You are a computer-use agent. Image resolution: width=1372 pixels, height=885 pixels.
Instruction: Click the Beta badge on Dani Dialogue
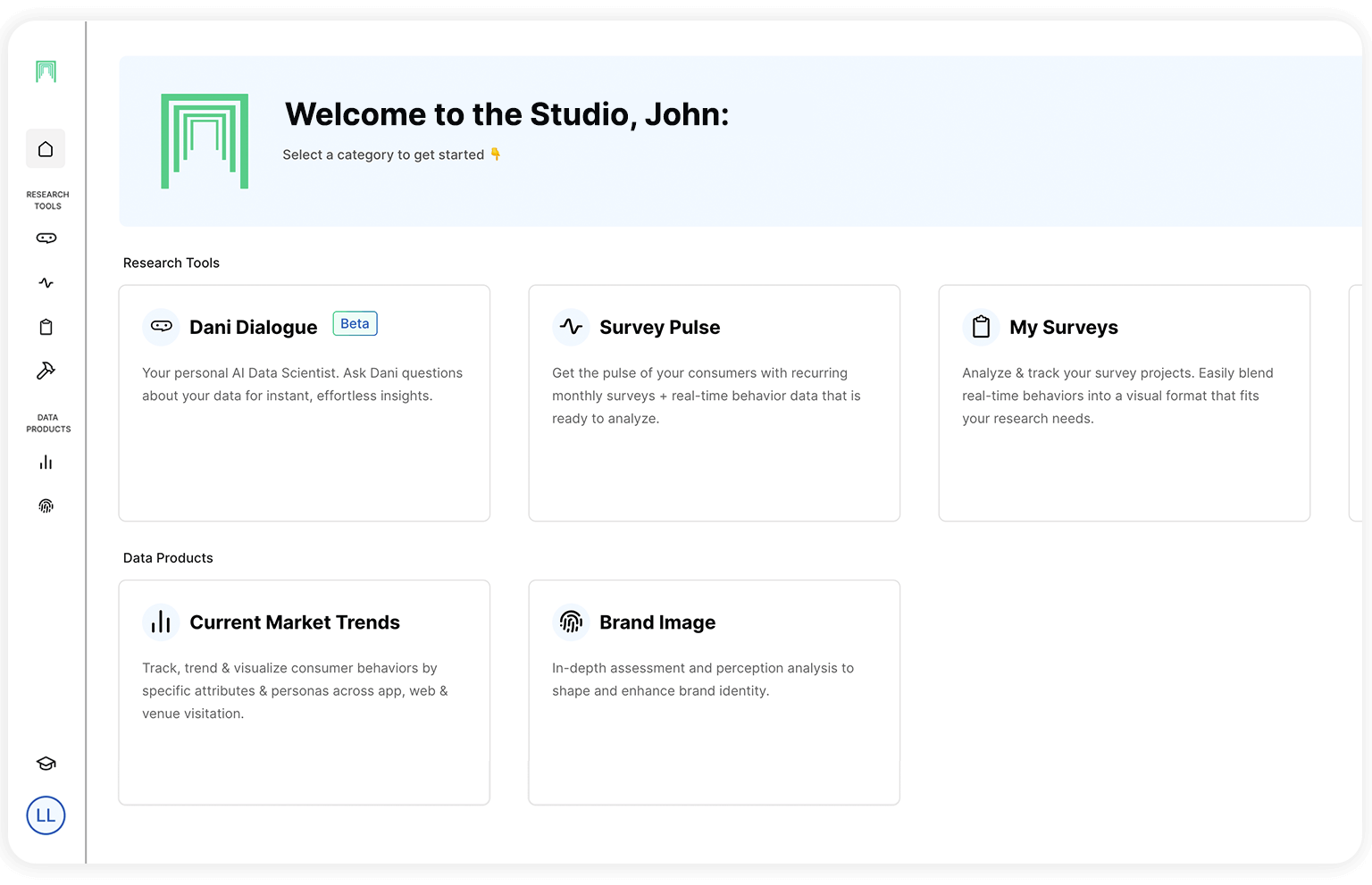coord(356,323)
